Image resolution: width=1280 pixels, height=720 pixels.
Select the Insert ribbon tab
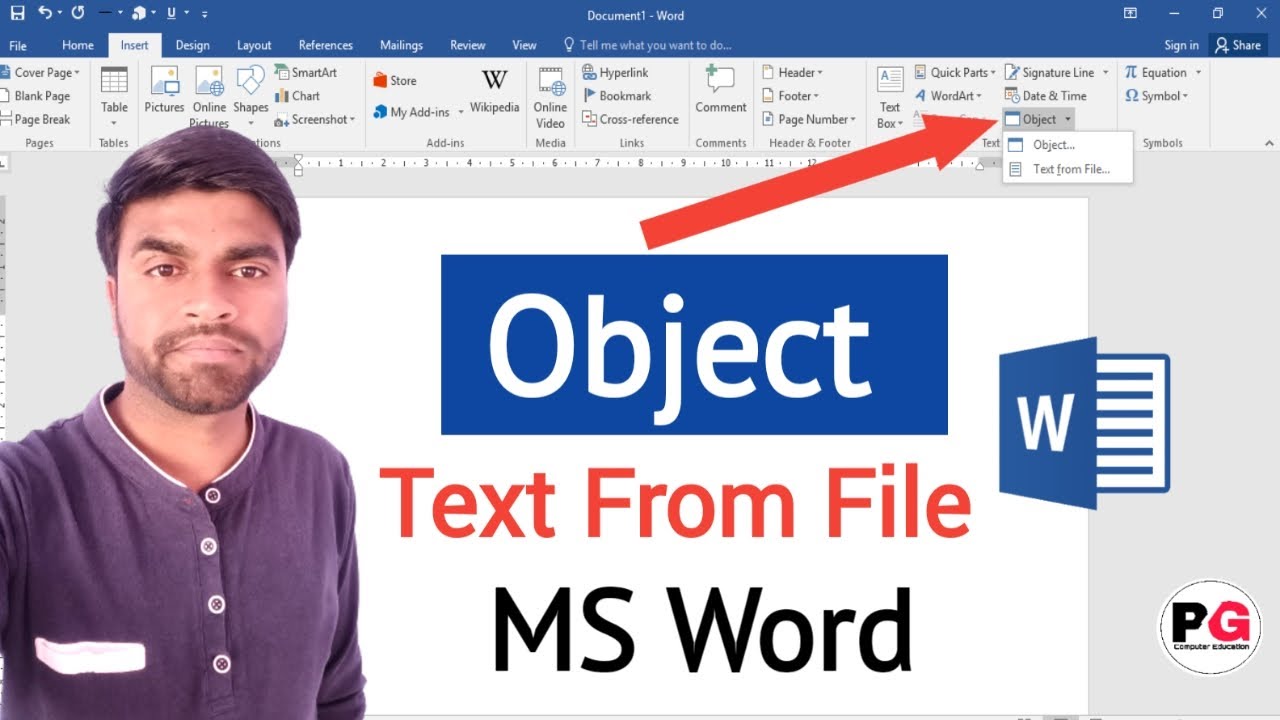[134, 45]
